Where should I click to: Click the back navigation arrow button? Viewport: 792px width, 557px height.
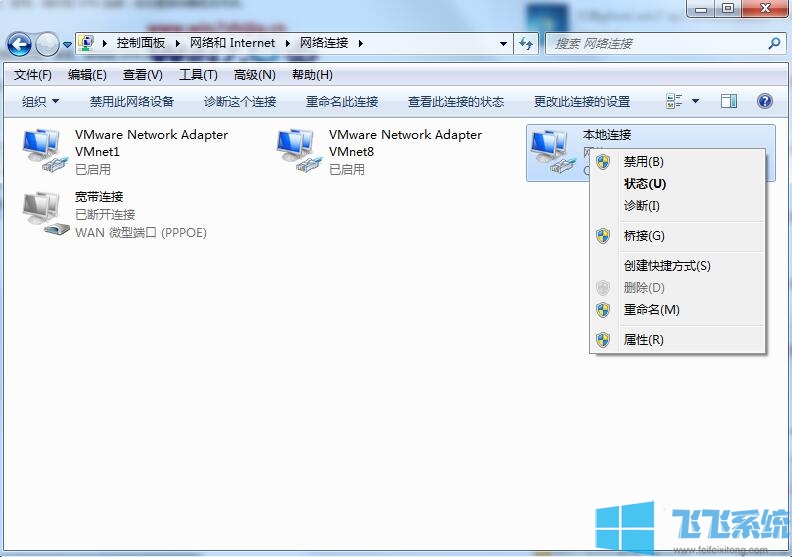[x=19, y=44]
